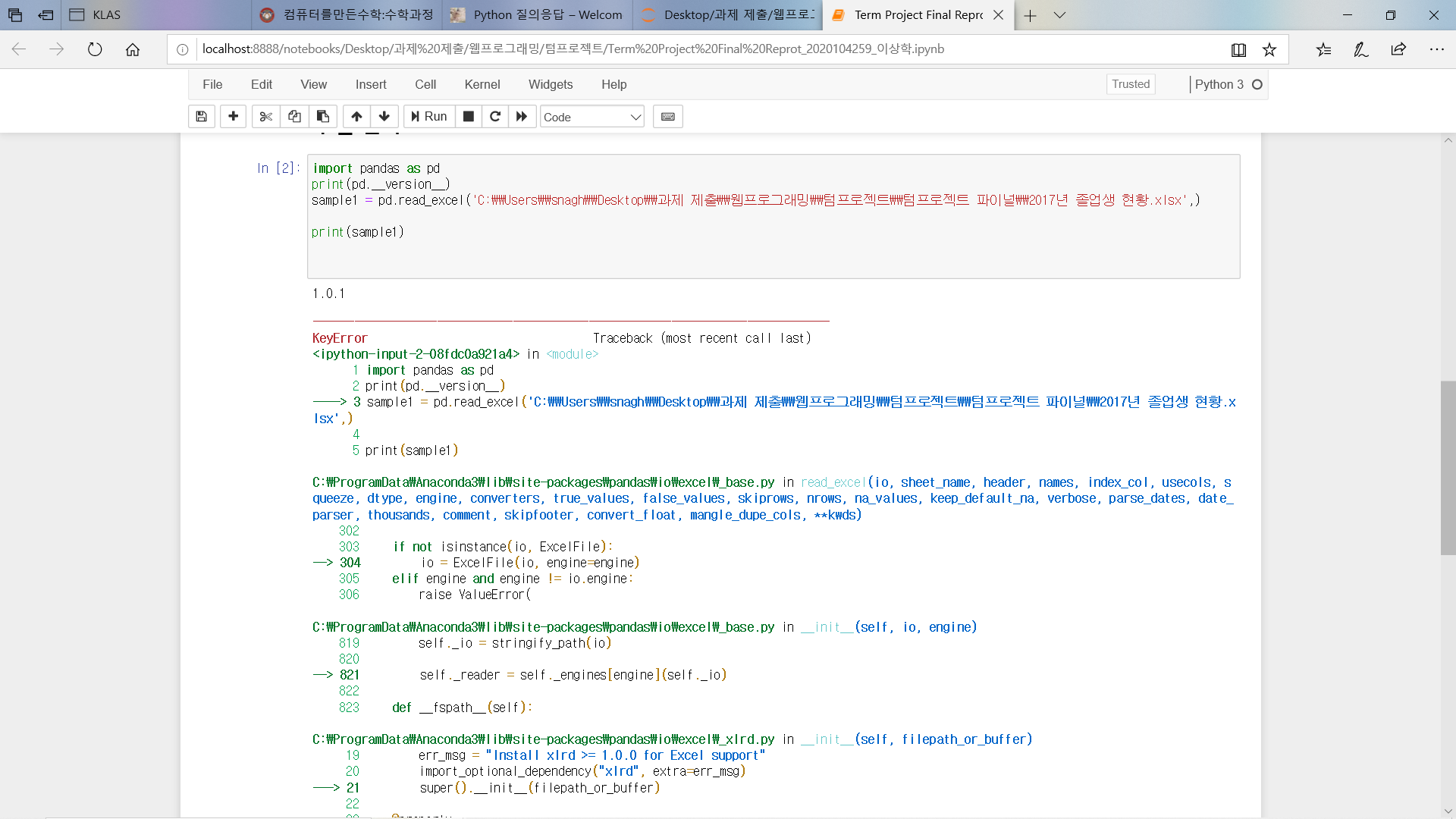Switch to the Python 질의응답 tab
The image size is (1456, 819).
(x=536, y=15)
